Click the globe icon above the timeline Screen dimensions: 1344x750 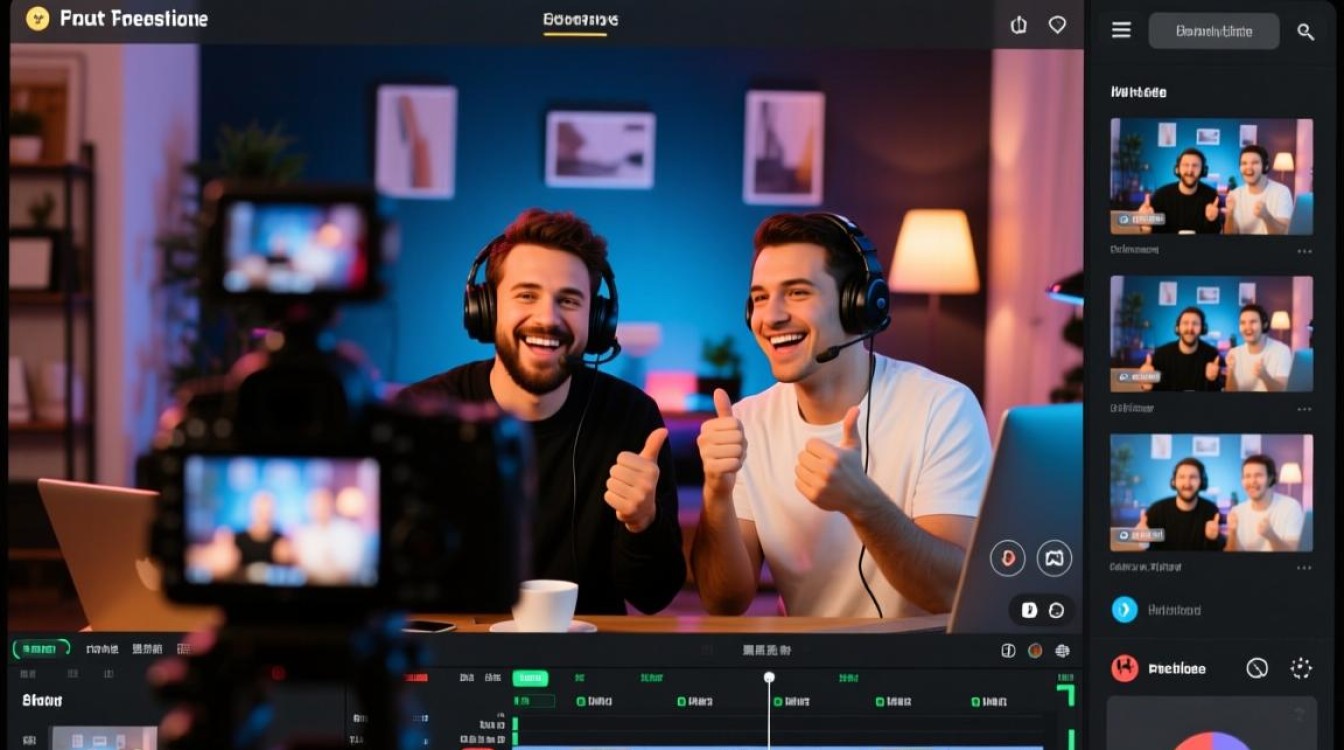click(x=1062, y=650)
